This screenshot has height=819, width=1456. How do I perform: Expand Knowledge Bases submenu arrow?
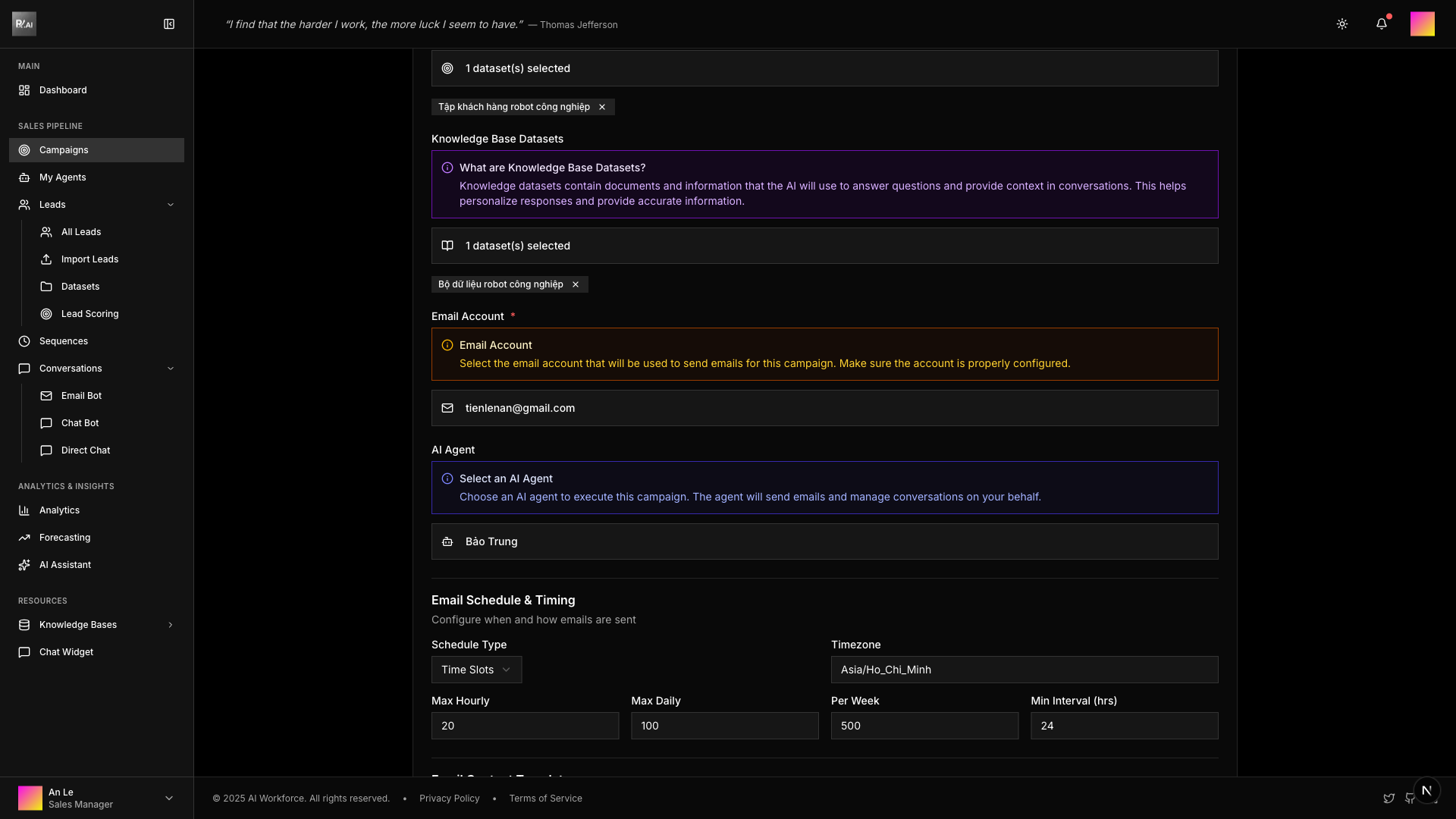[x=170, y=625]
